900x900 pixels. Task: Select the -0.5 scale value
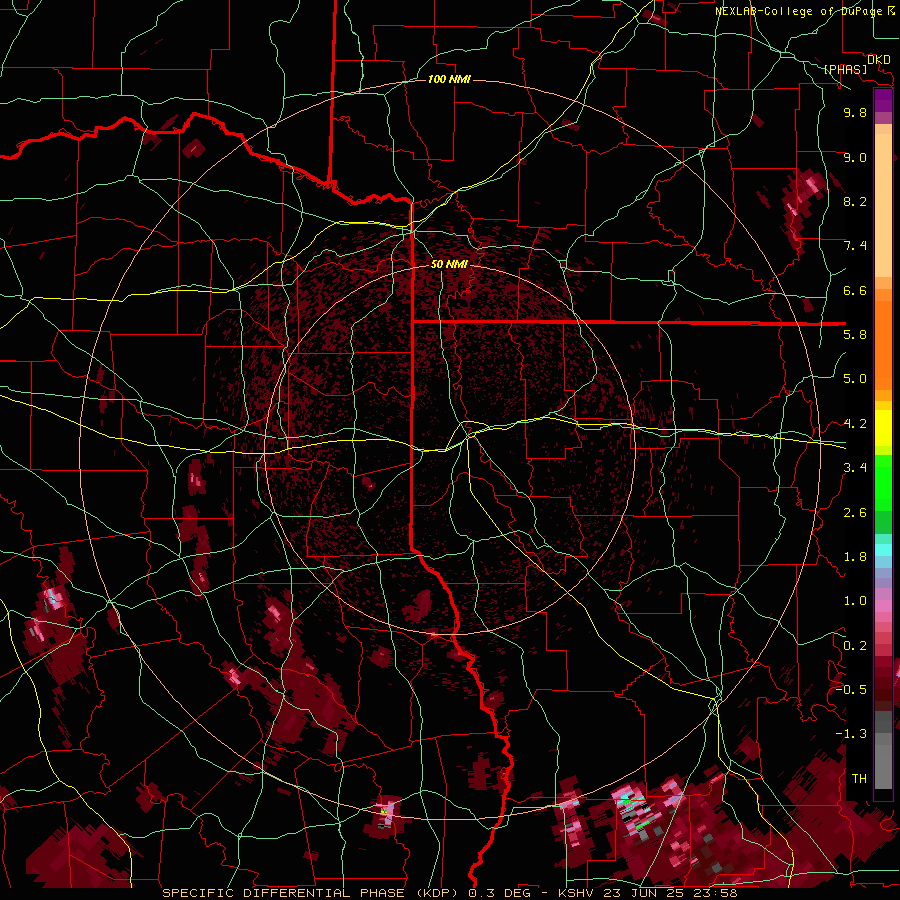(x=851, y=690)
